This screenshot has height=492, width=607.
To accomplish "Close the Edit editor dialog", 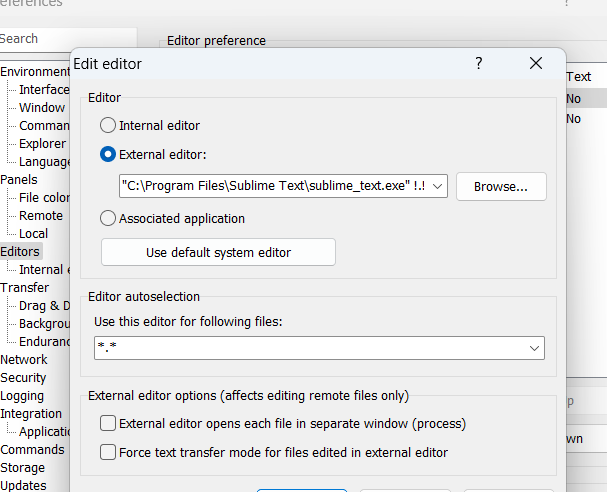I will click(x=536, y=63).
